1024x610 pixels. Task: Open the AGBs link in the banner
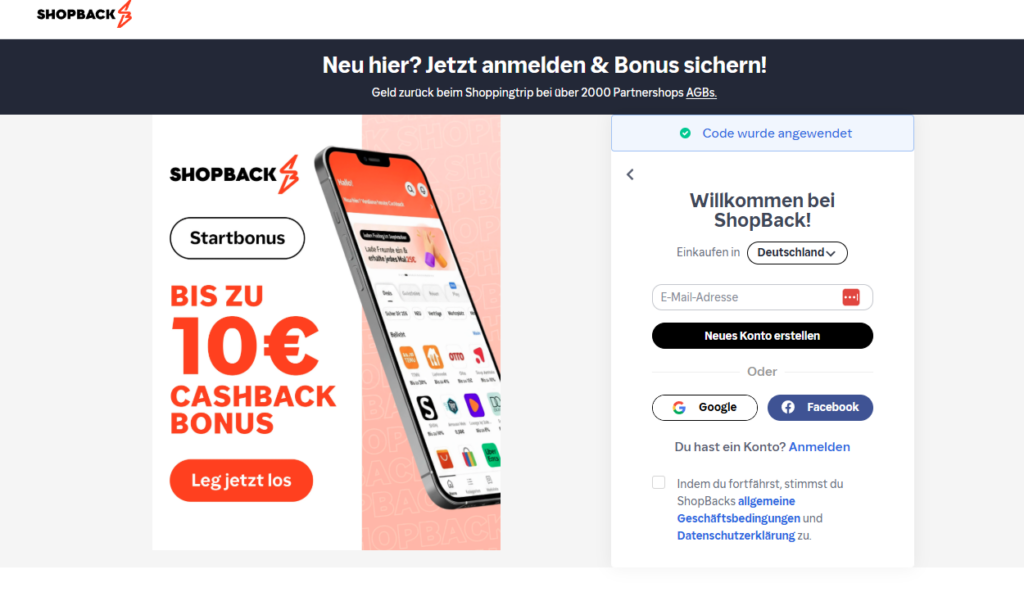(701, 93)
